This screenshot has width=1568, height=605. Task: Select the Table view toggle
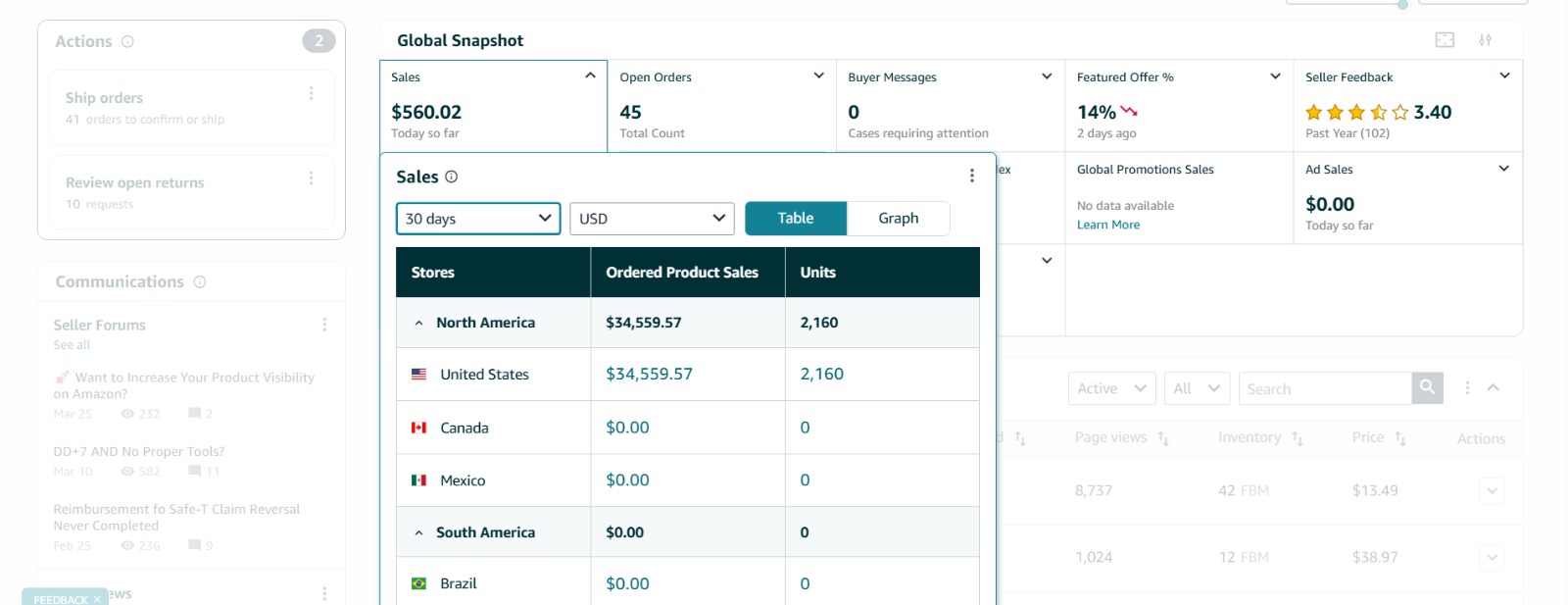pos(795,218)
